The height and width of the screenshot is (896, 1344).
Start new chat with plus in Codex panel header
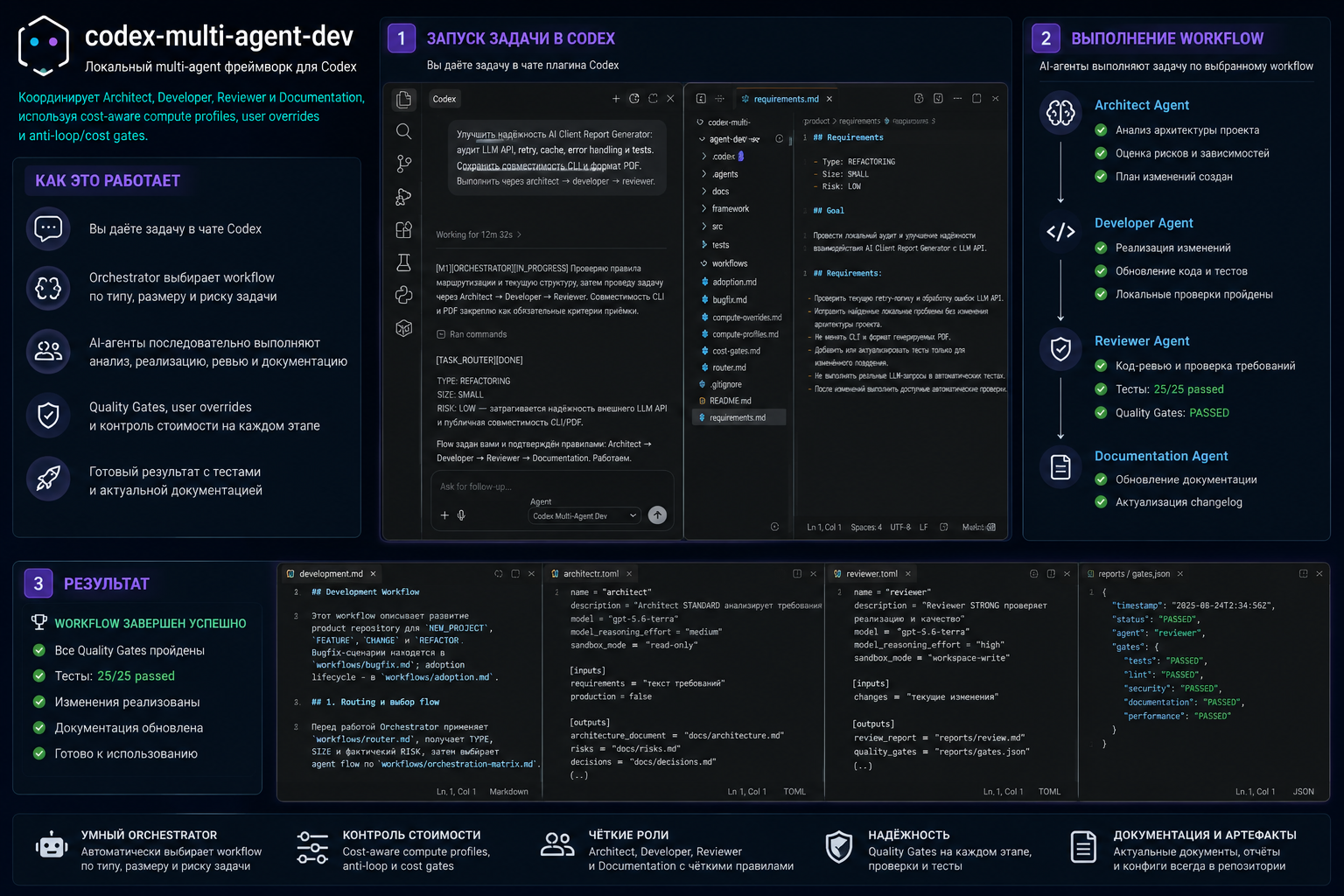616,99
